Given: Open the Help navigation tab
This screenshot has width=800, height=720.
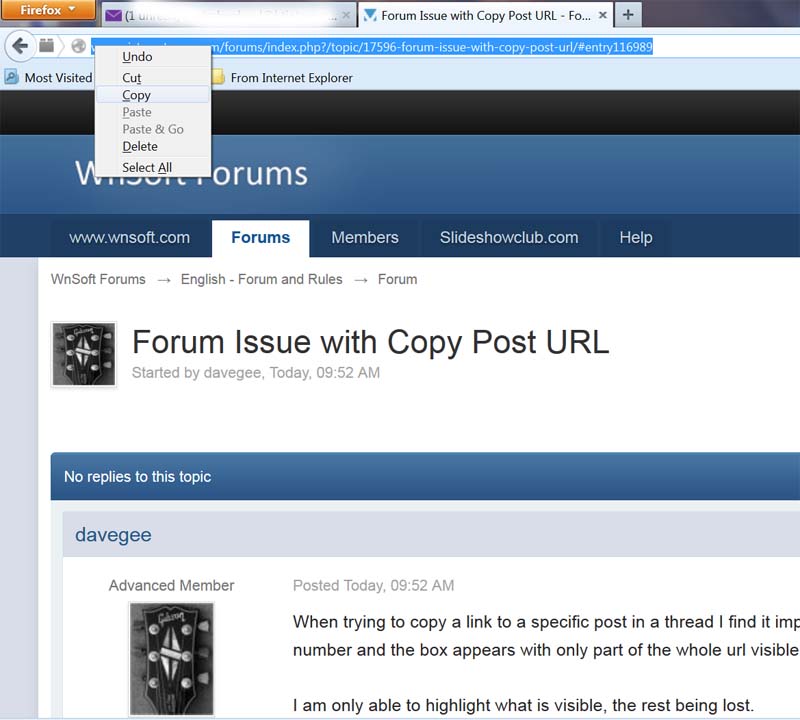Looking at the screenshot, I should point(636,237).
